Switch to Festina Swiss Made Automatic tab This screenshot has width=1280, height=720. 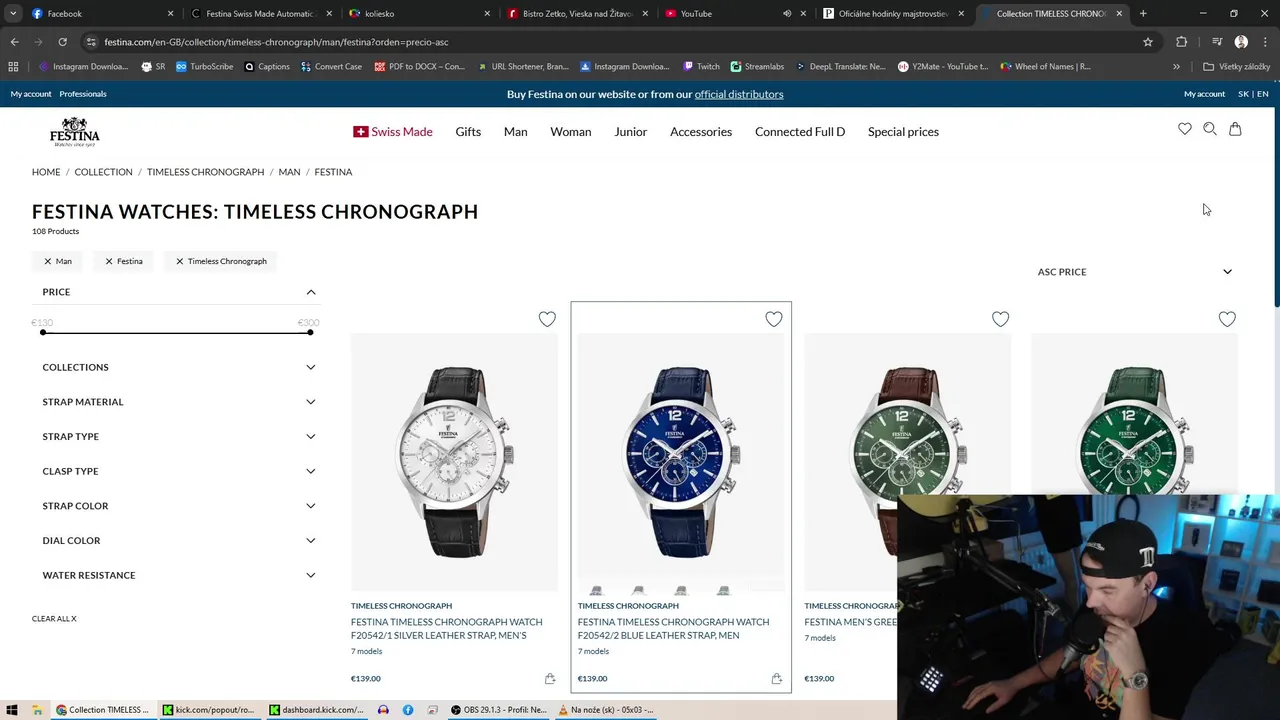click(260, 14)
